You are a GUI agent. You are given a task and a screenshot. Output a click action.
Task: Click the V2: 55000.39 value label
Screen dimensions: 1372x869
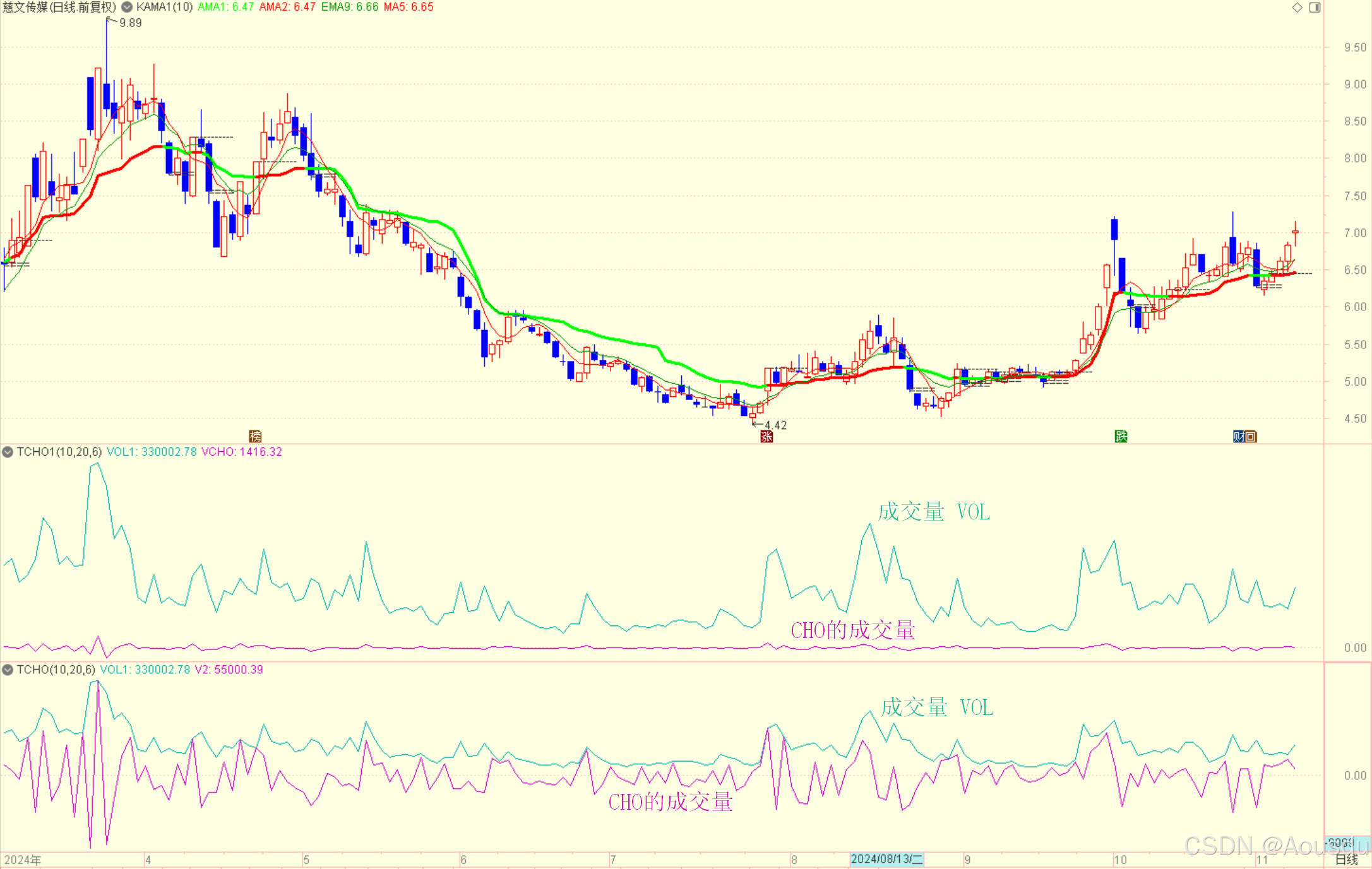click(x=229, y=670)
